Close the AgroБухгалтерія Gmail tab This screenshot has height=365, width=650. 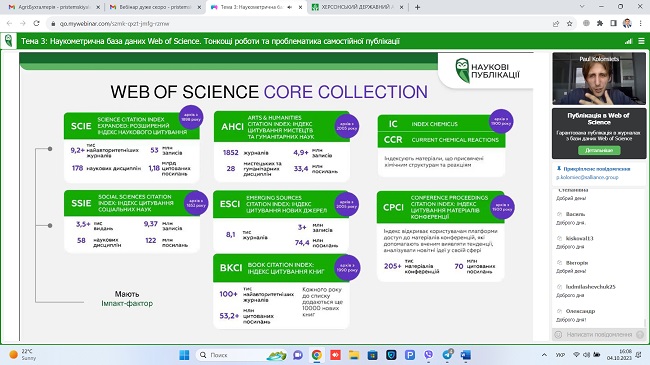98,7
